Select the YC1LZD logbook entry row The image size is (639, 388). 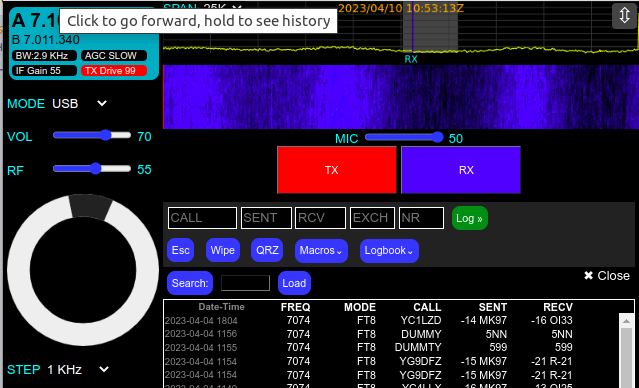368,321
